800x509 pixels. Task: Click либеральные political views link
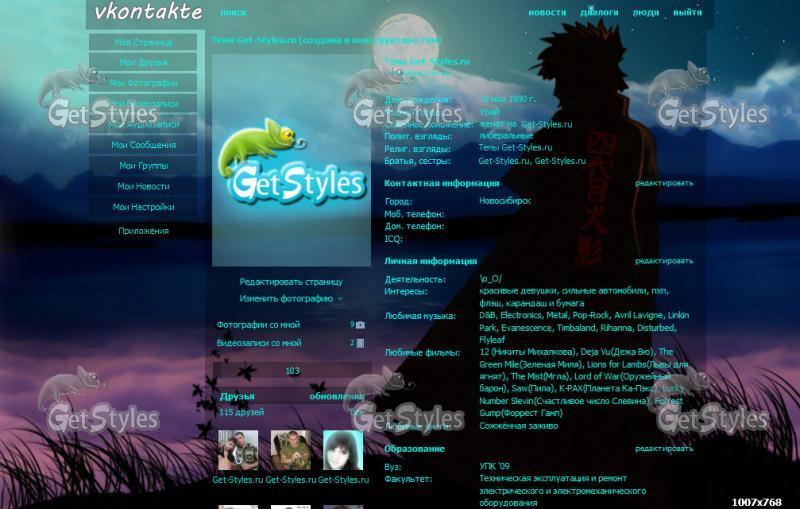506,136
